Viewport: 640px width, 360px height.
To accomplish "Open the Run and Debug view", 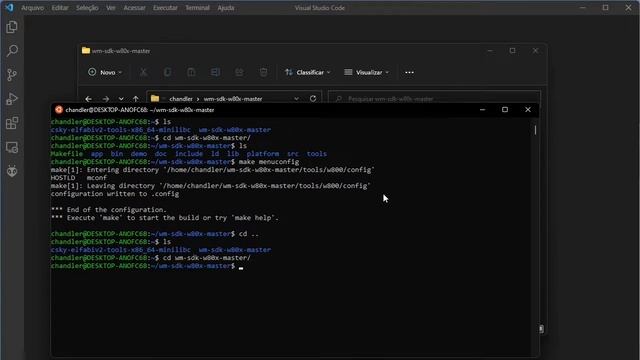I will pyautogui.click(x=12, y=99).
